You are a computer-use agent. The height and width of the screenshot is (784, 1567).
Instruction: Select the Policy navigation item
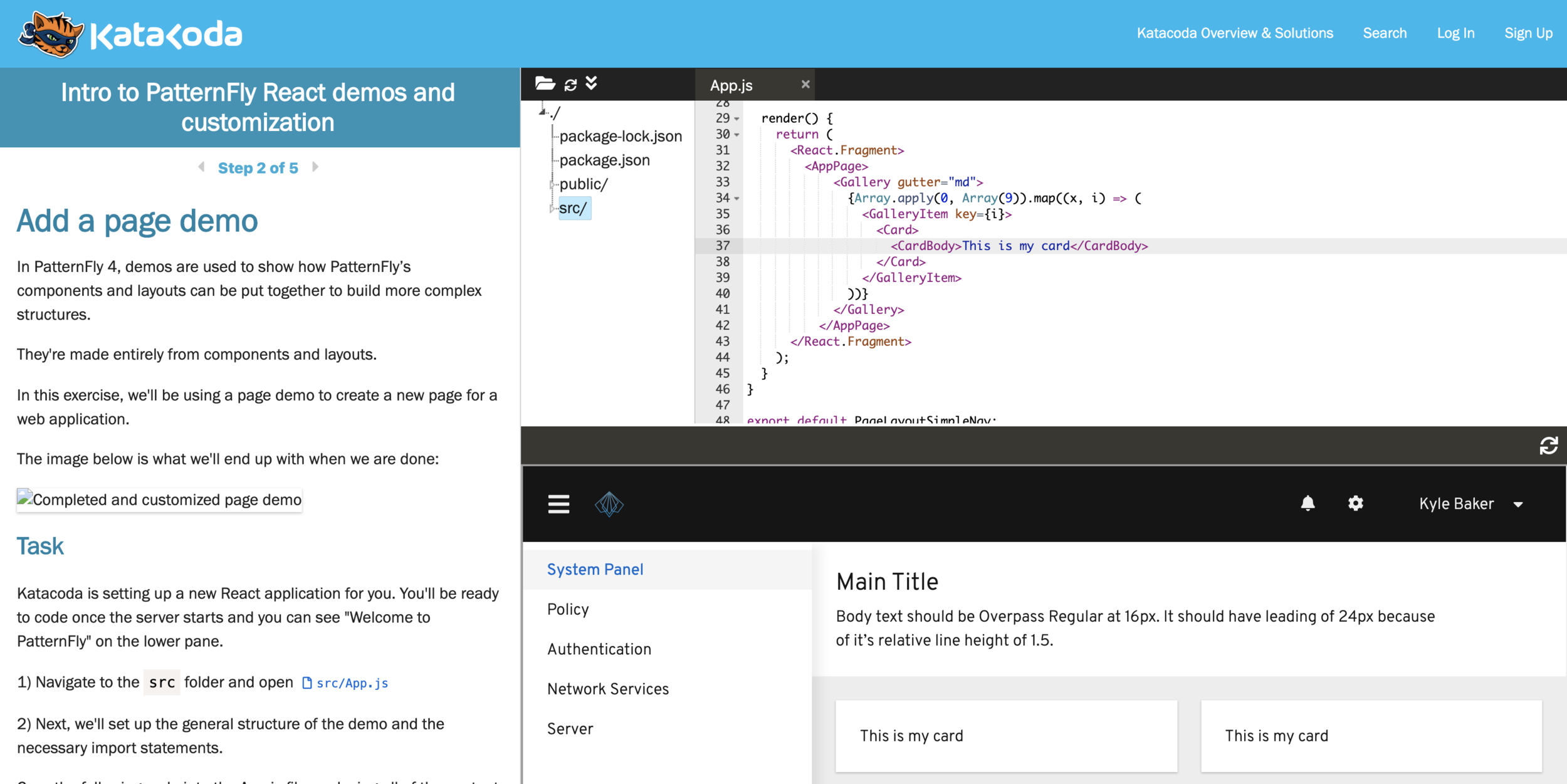[568, 609]
